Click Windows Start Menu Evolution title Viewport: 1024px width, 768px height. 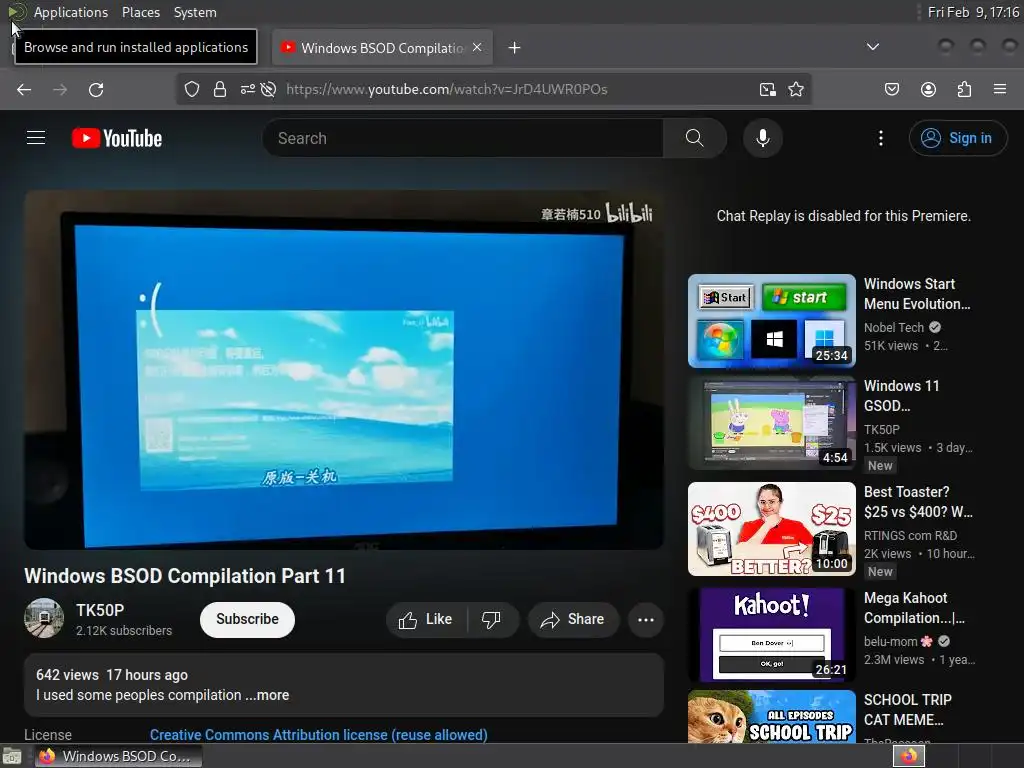917,294
